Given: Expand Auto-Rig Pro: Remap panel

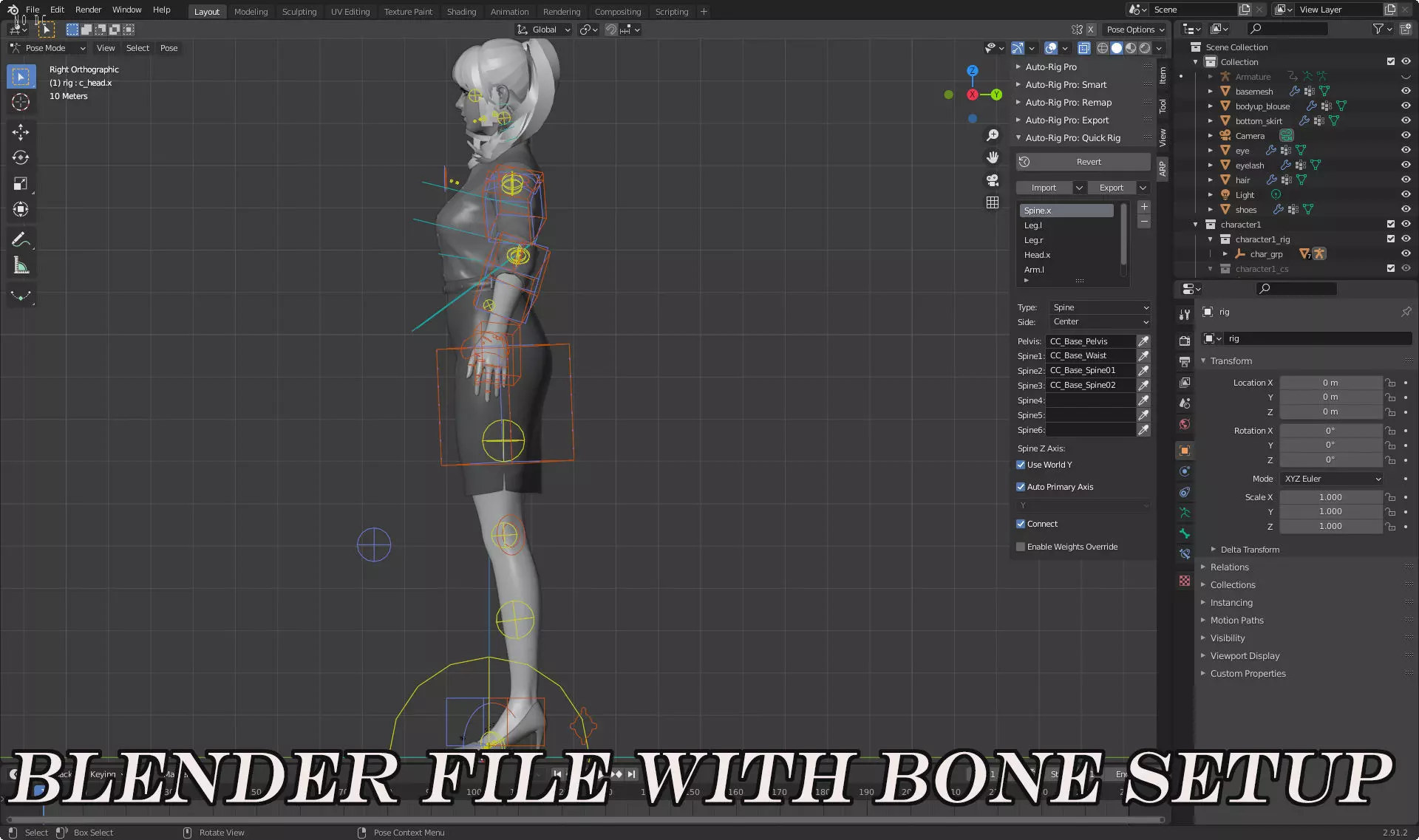Looking at the screenshot, I should click(x=1068, y=103).
